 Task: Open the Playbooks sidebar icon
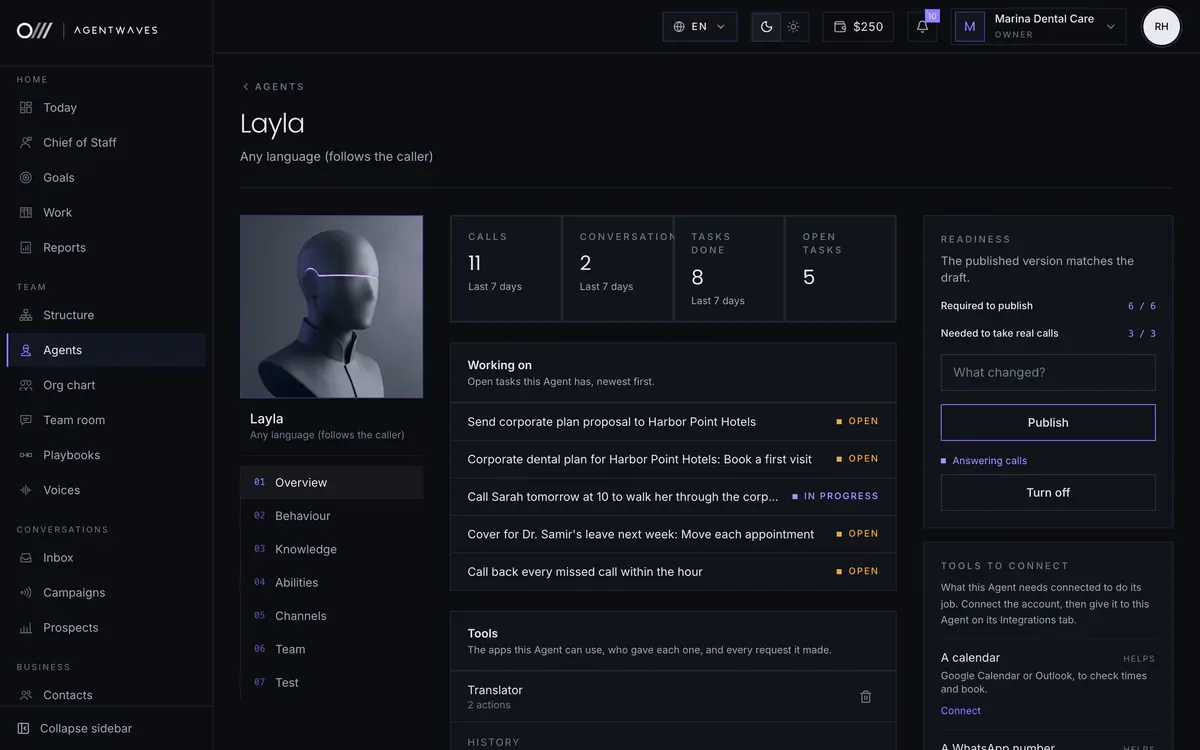pyautogui.click(x=26, y=456)
